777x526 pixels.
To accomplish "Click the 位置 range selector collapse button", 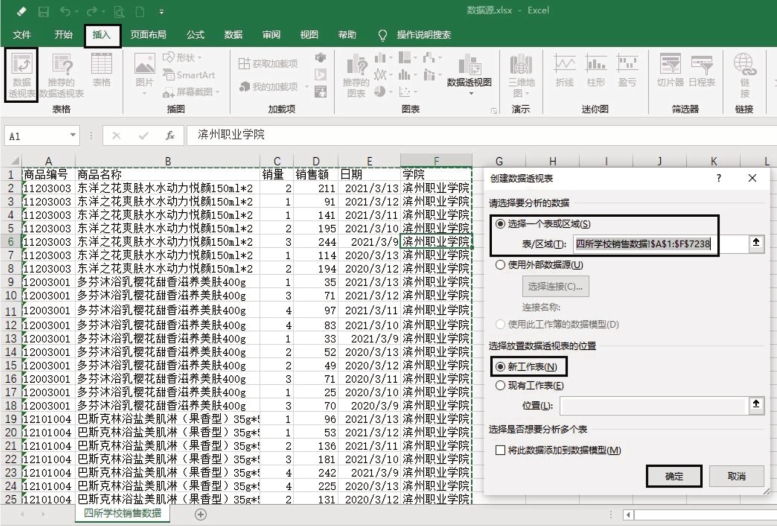I will pyautogui.click(x=757, y=404).
